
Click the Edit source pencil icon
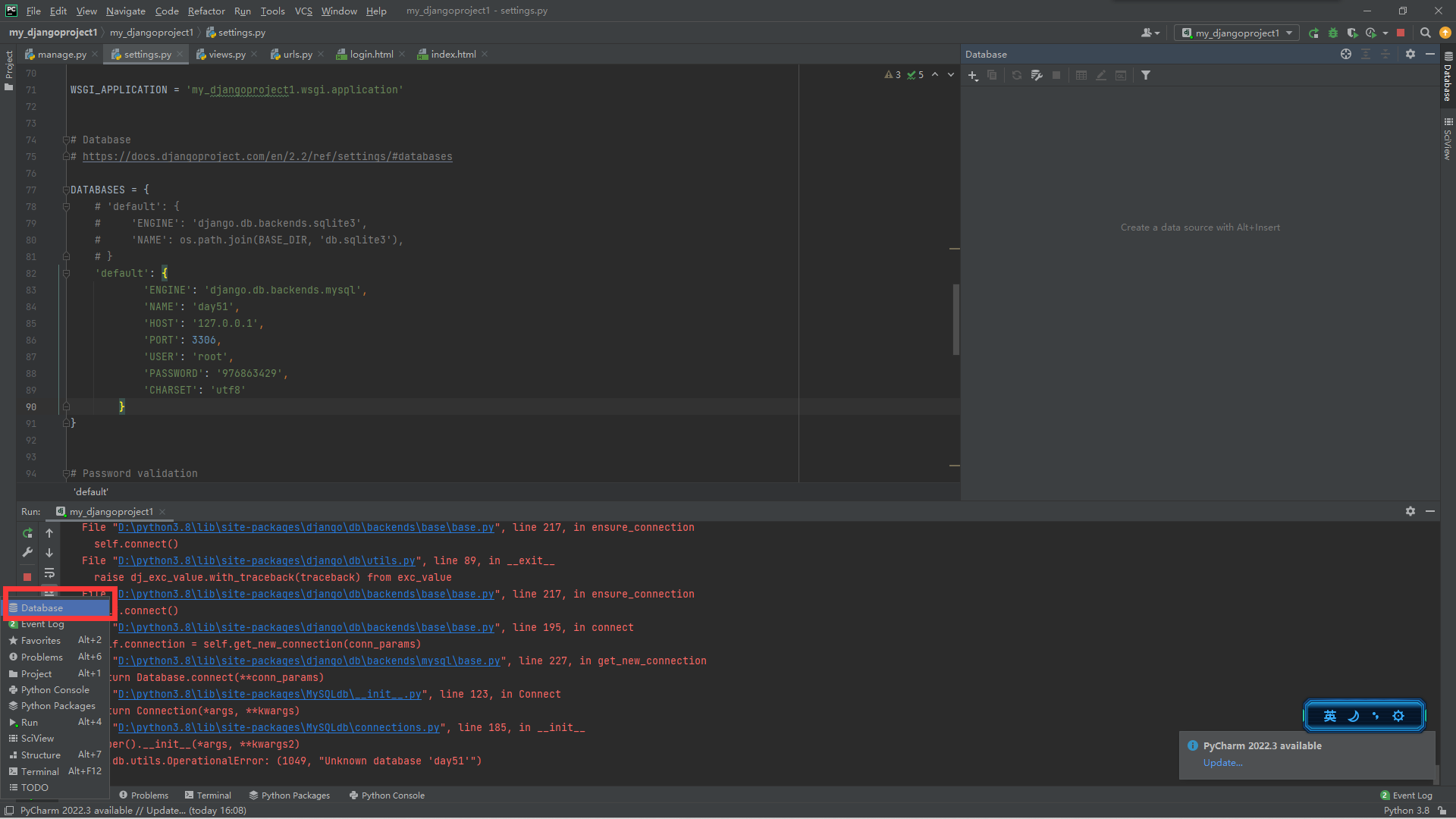coord(1101,75)
